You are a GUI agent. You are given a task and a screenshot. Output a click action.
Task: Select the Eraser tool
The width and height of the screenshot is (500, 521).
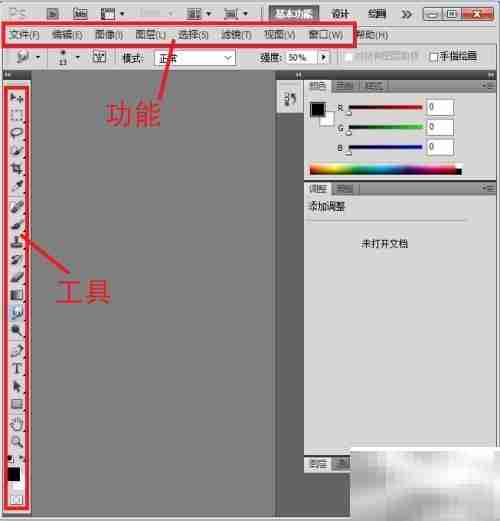[x=17, y=277]
